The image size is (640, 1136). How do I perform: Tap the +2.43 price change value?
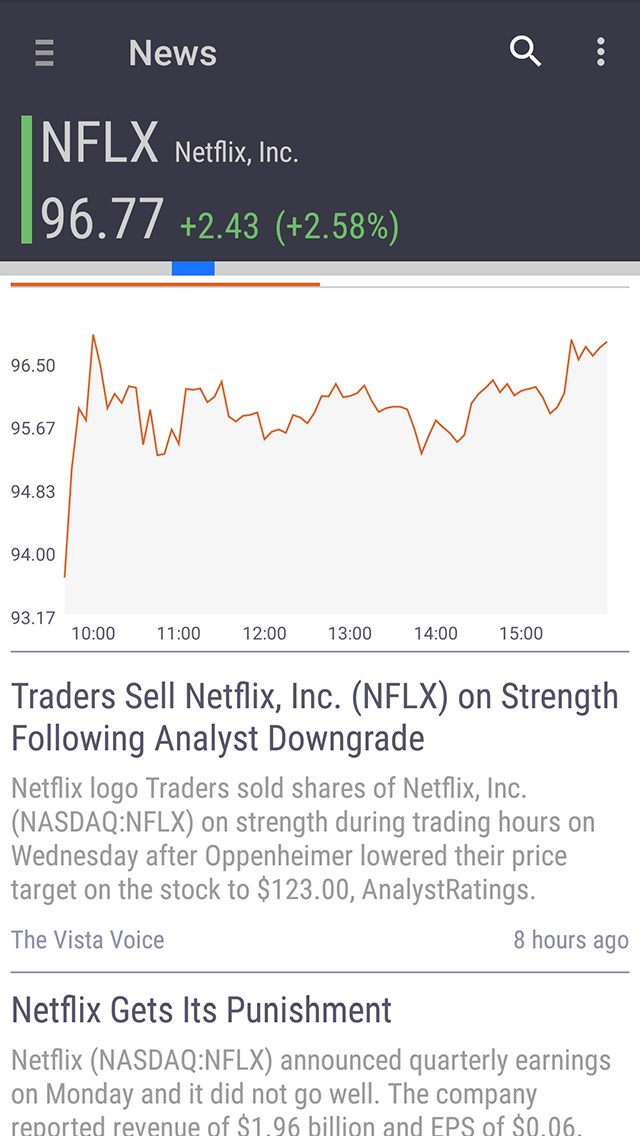click(x=219, y=226)
